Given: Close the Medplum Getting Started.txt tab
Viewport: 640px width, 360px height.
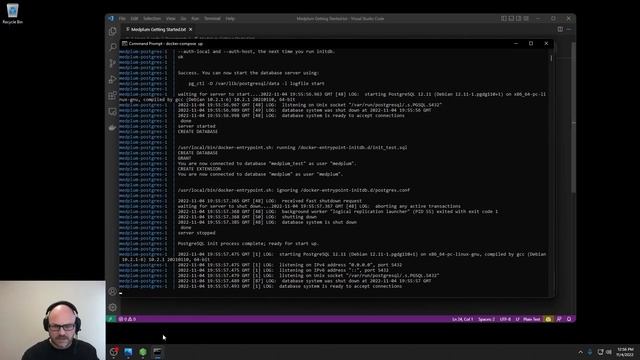Looking at the screenshot, I should coord(191,29).
